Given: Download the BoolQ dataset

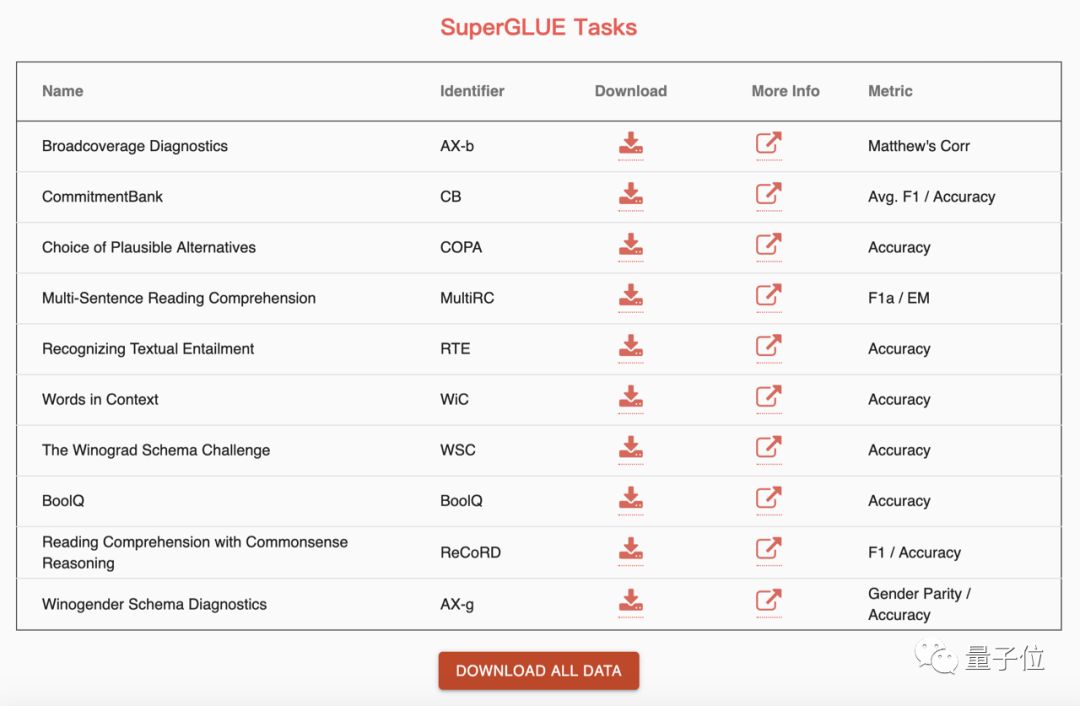Looking at the screenshot, I should pyautogui.click(x=631, y=498).
